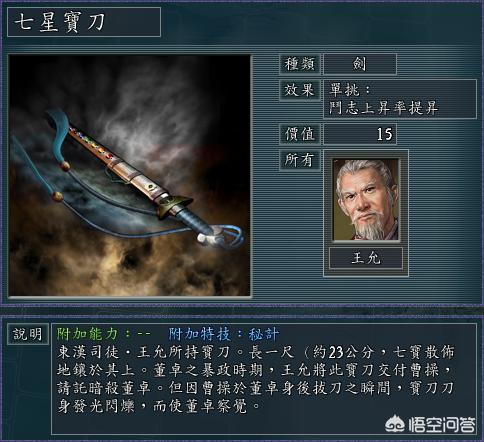Screen dimensions: 484x442
Task: Click the 效果 label
Action: (300, 90)
